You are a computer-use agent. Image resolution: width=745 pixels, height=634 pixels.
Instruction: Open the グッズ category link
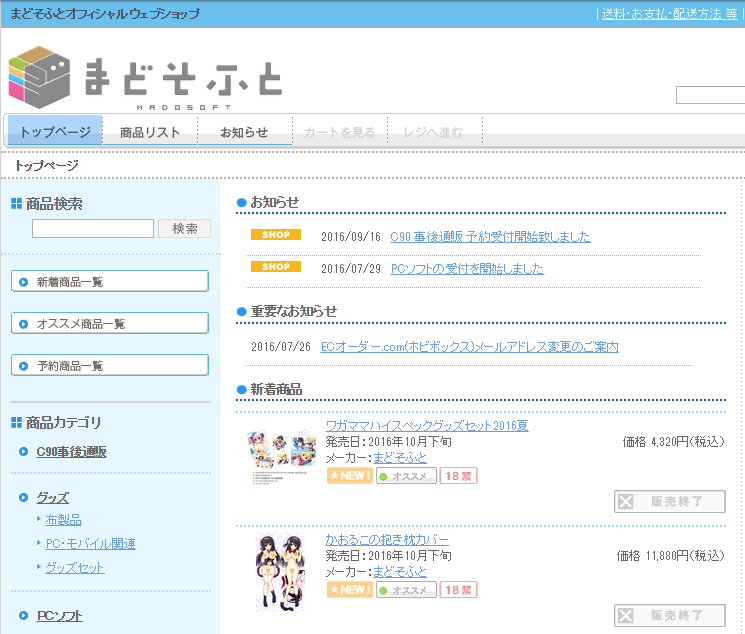coord(52,498)
